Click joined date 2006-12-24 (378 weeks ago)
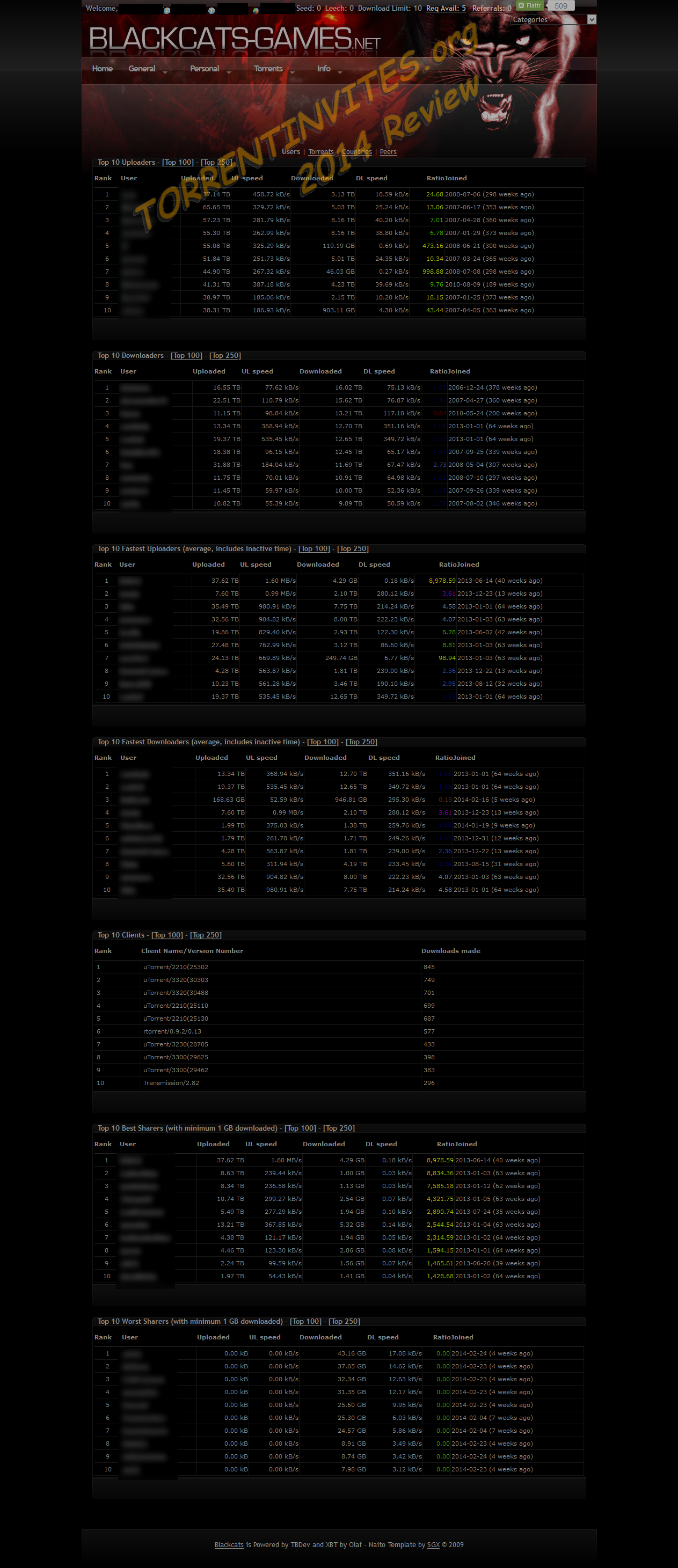Viewport: 678px width, 1568px height. point(492,388)
